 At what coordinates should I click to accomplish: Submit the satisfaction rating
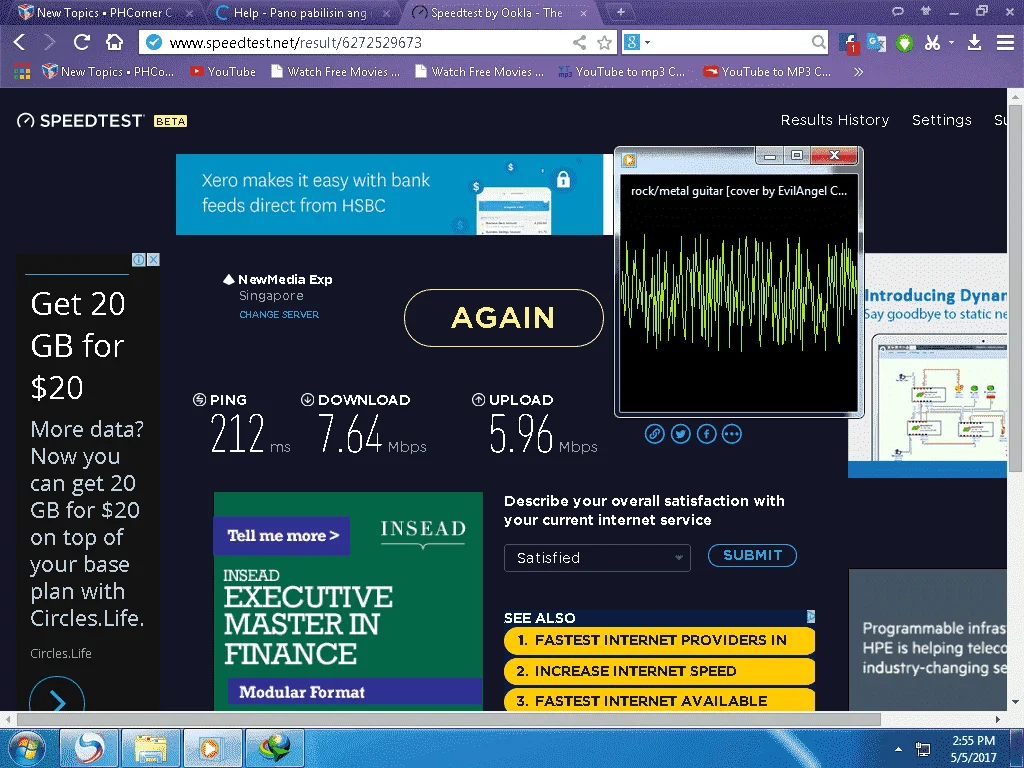[752, 555]
